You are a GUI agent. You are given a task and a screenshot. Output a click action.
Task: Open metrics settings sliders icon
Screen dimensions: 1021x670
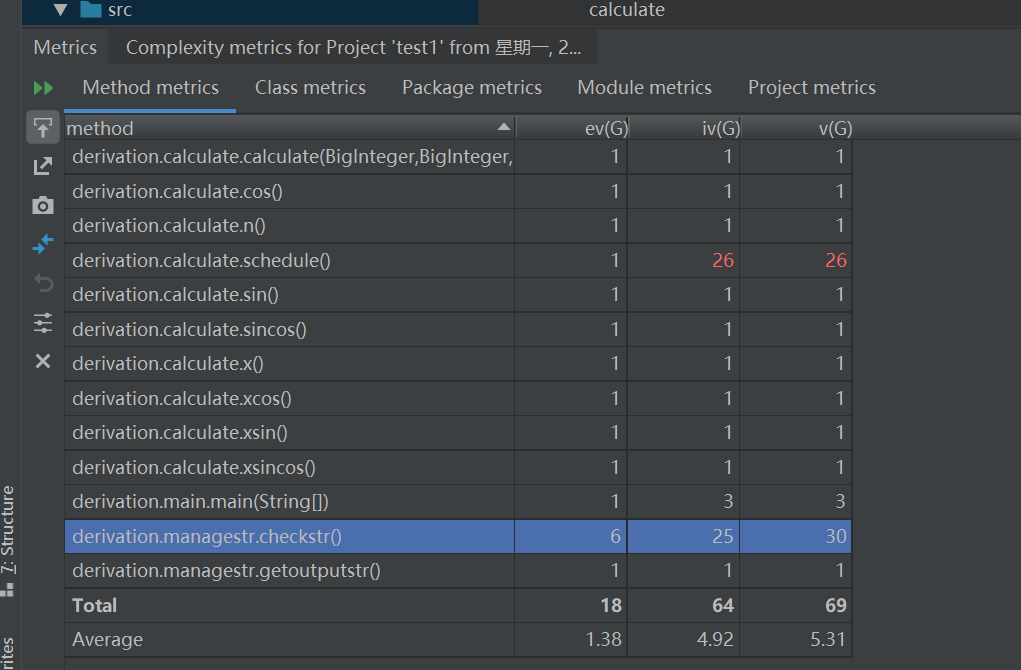pyautogui.click(x=43, y=322)
